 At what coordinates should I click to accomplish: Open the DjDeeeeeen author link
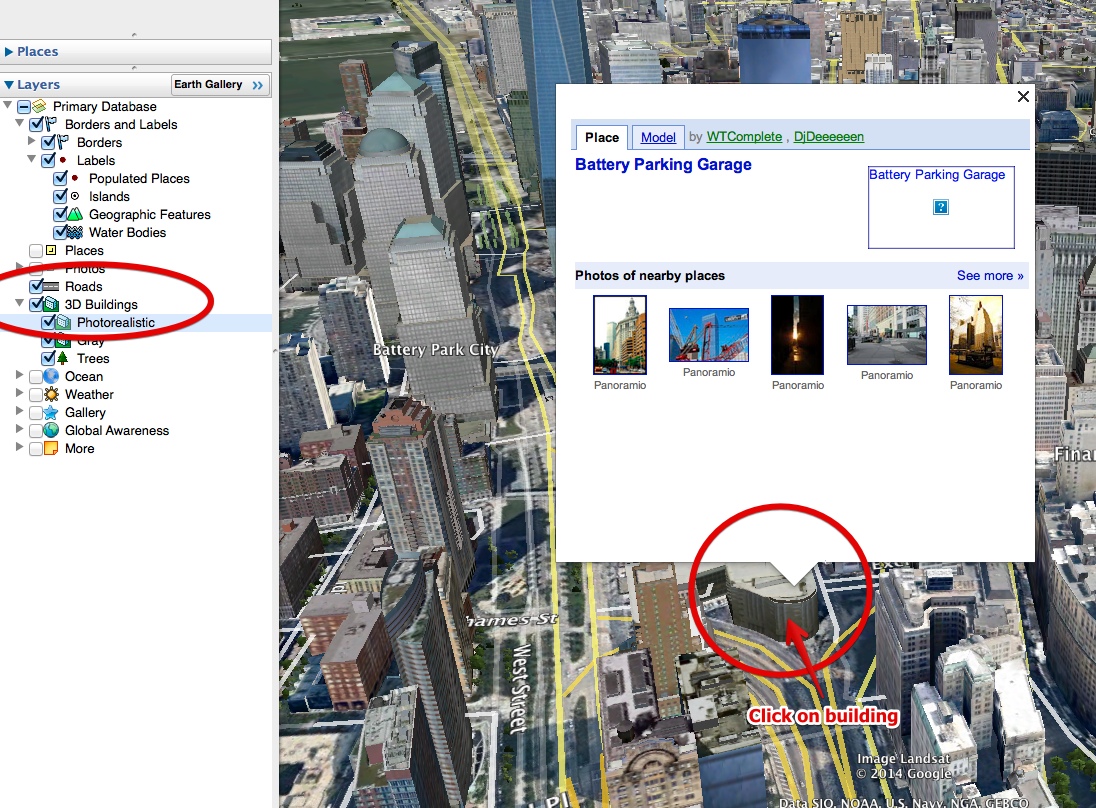(x=828, y=137)
